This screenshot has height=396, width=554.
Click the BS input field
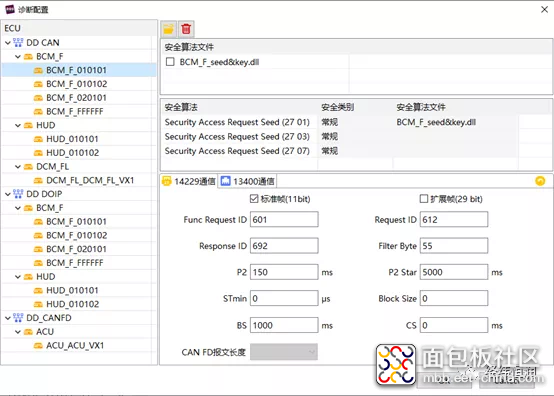pyautogui.click(x=284, y=325)
